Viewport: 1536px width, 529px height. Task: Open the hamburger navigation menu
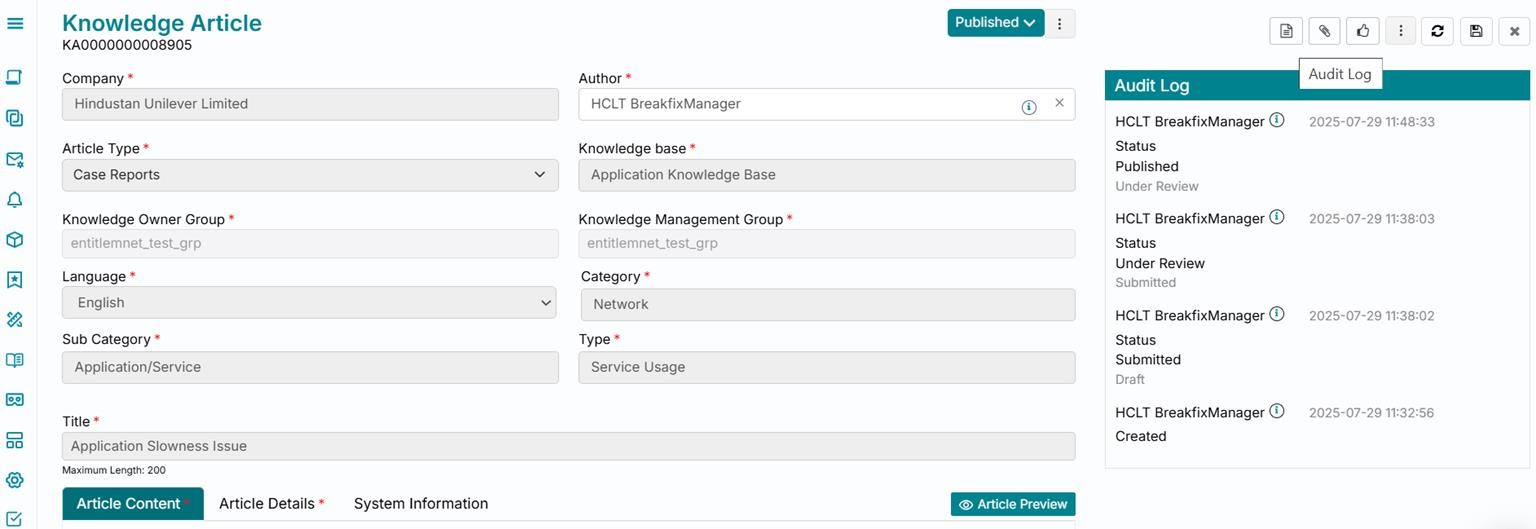[15, 22]
